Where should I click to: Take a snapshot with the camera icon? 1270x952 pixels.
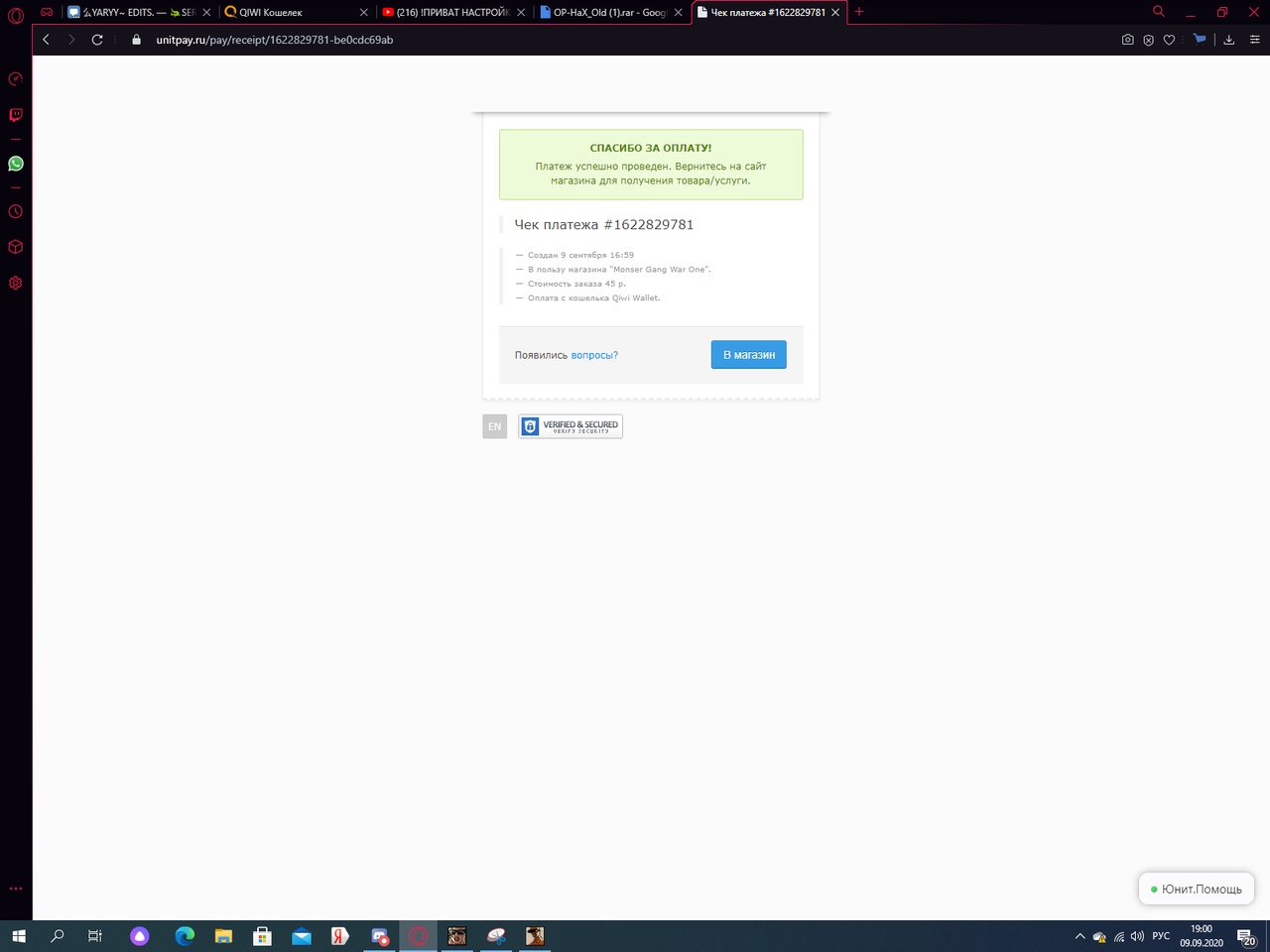[x=1127, y=40]
